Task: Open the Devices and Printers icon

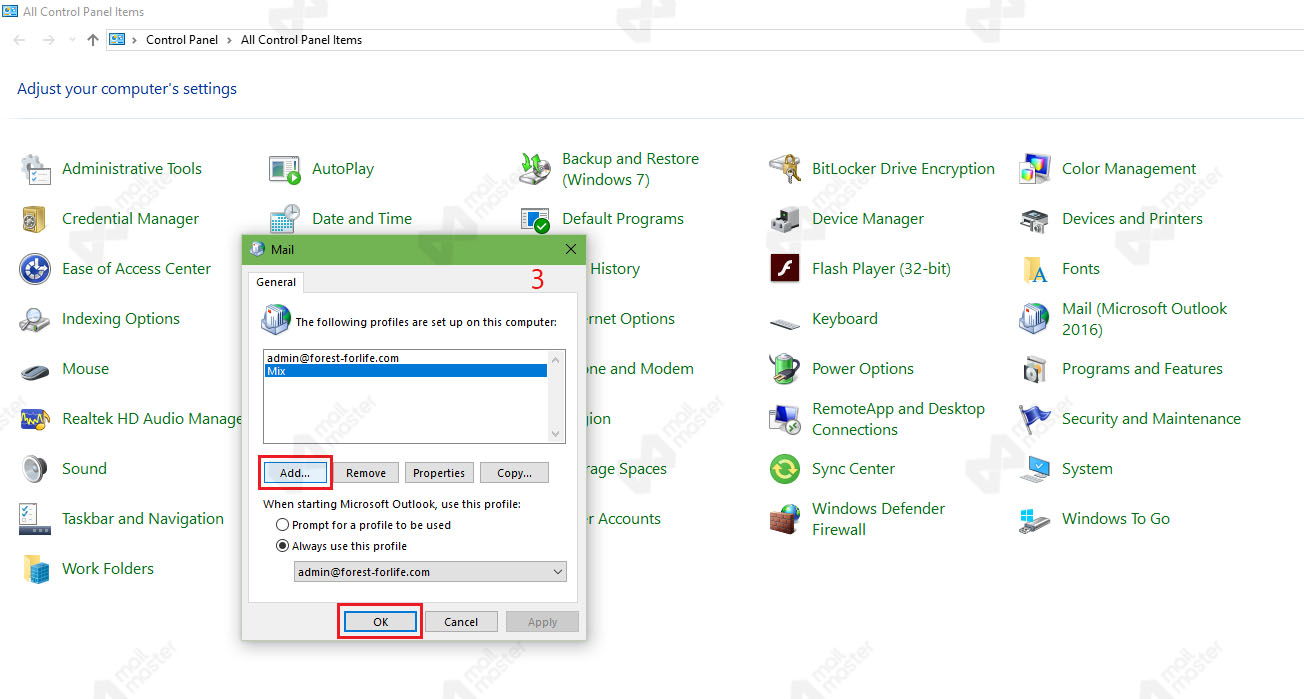Action: pos(1035,219)
